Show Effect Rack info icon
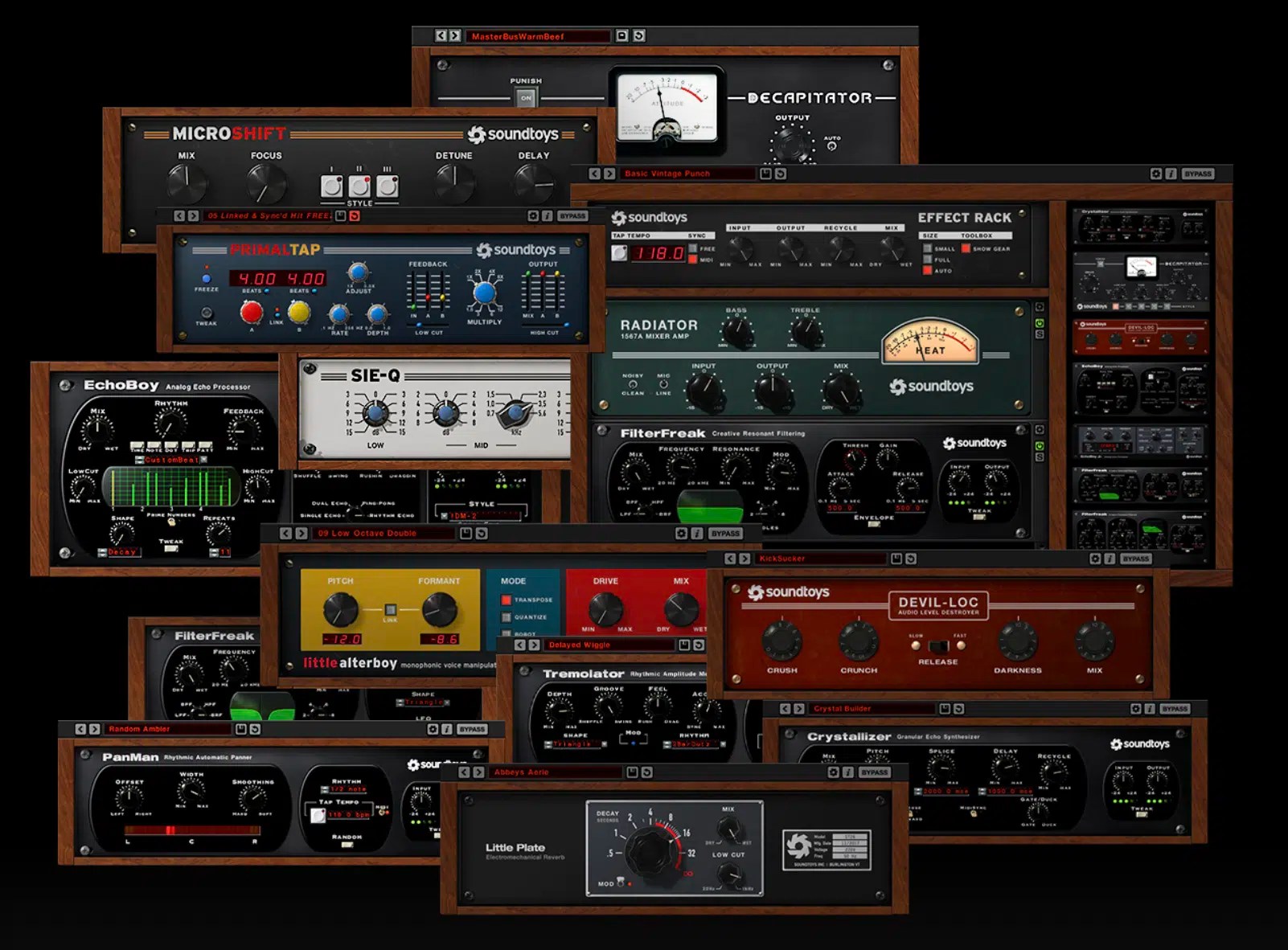This screenshot has width=1288, height=950. 1171,174
